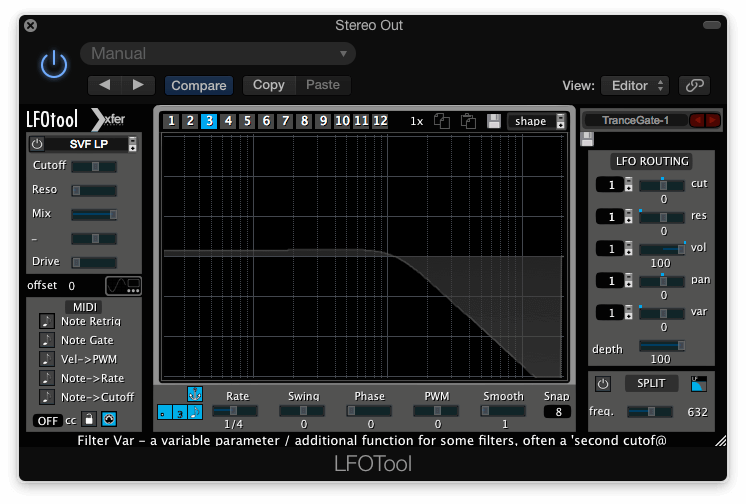Select the triplet rate mode icon
746x504 pixels.
pyautogui.click(x=180, y=412)
